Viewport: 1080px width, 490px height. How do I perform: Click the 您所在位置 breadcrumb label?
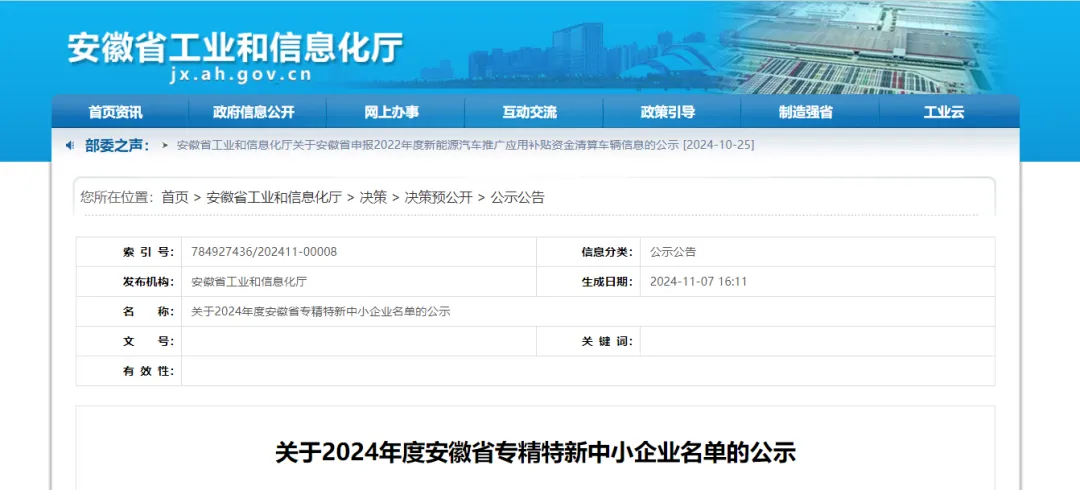point(117,198)
